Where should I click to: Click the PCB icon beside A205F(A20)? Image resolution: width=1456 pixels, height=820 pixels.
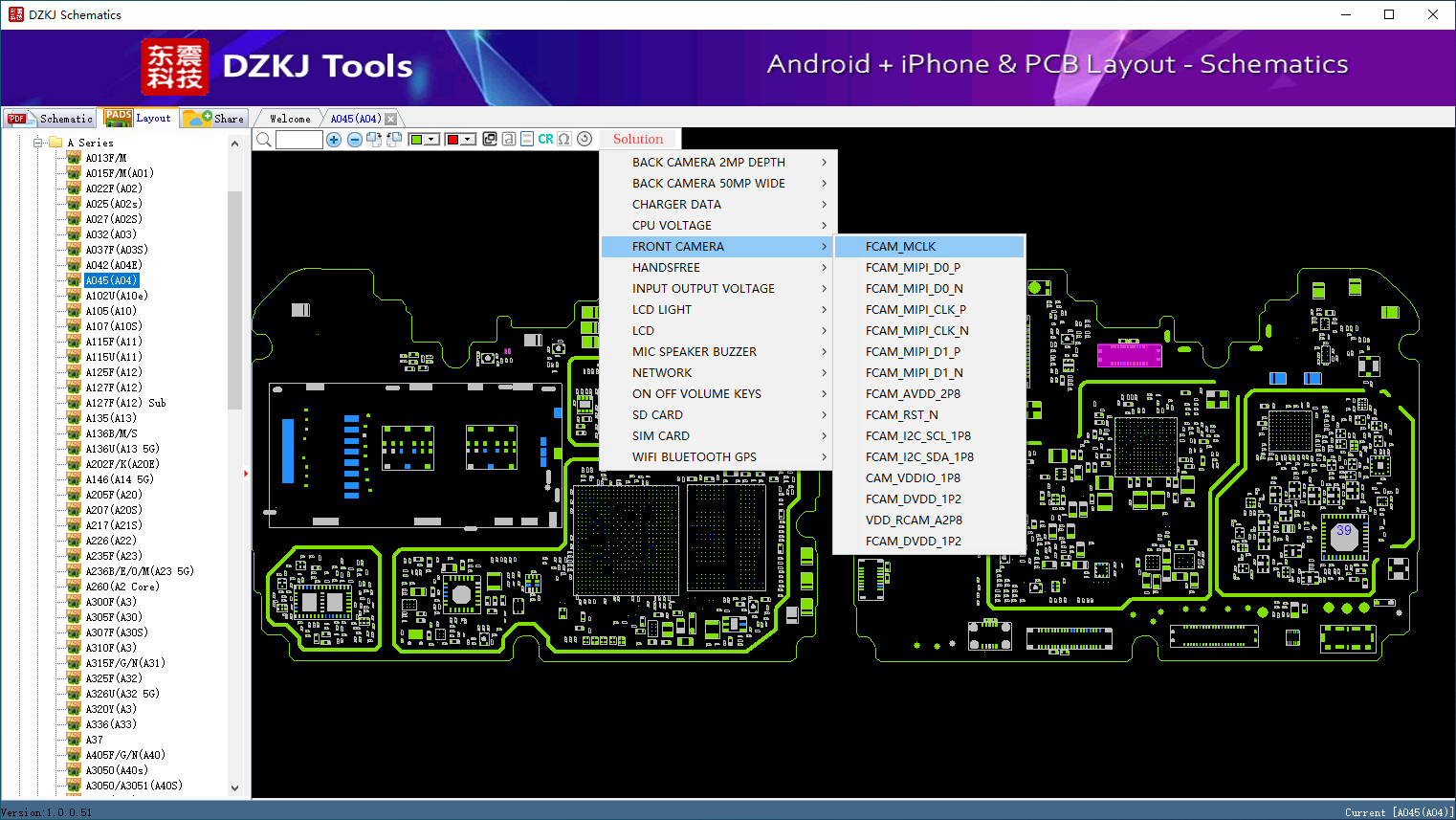[74, 495]
